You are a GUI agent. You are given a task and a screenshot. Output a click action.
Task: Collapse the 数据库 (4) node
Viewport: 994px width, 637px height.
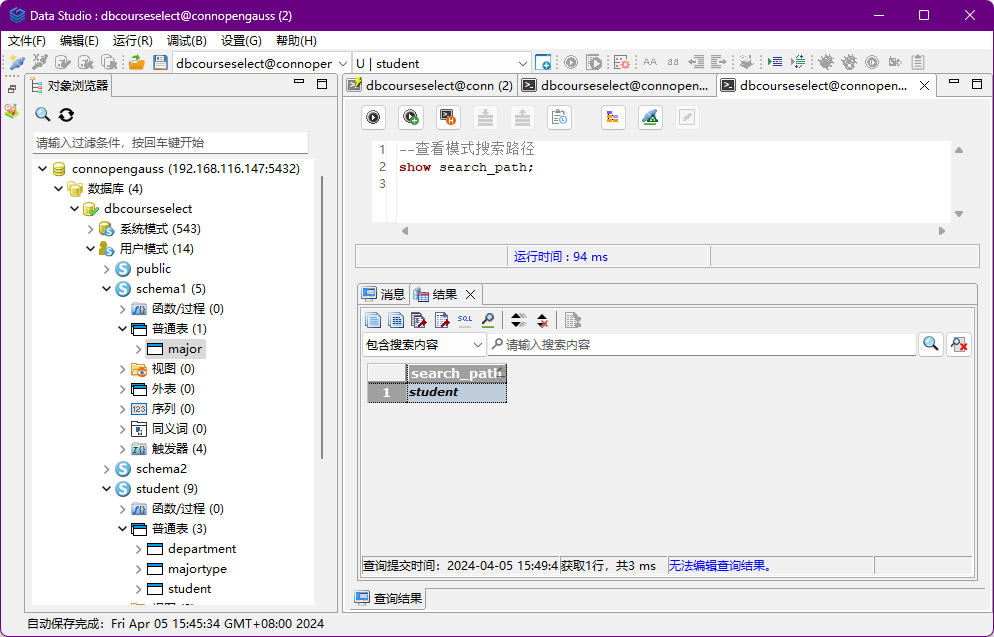point(58,189)
